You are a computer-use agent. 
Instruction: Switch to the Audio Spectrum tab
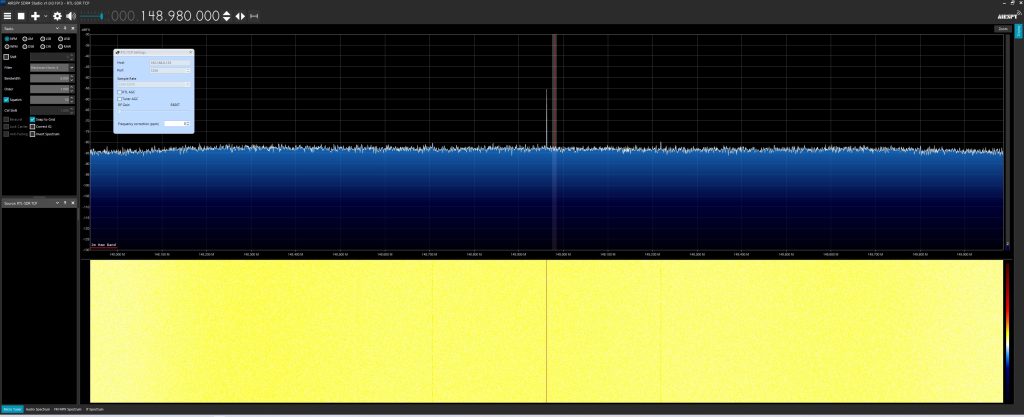click(38, 409)
